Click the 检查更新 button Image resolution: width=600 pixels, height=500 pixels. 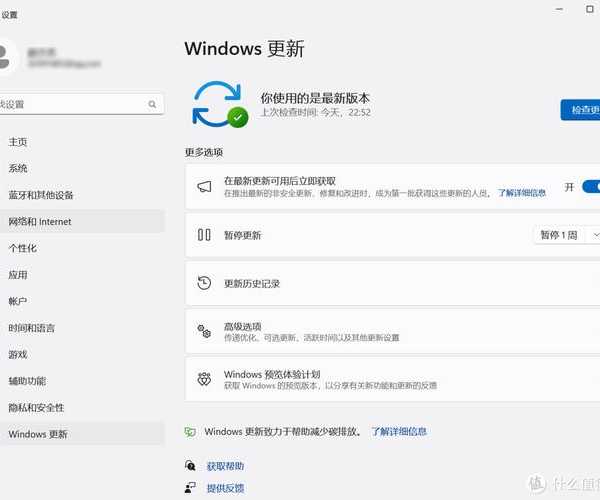click(x=580, y=110)
